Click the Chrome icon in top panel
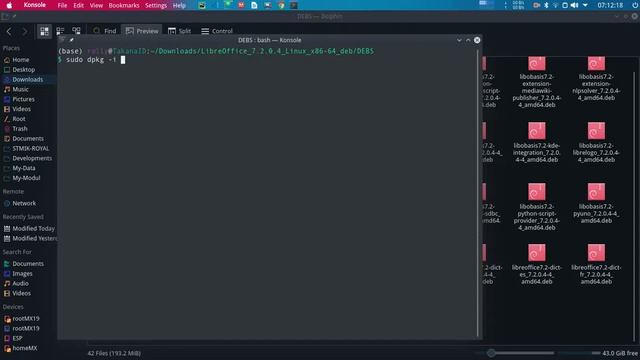This screenshot has width=640, height=360. click(x=281, y=5)
